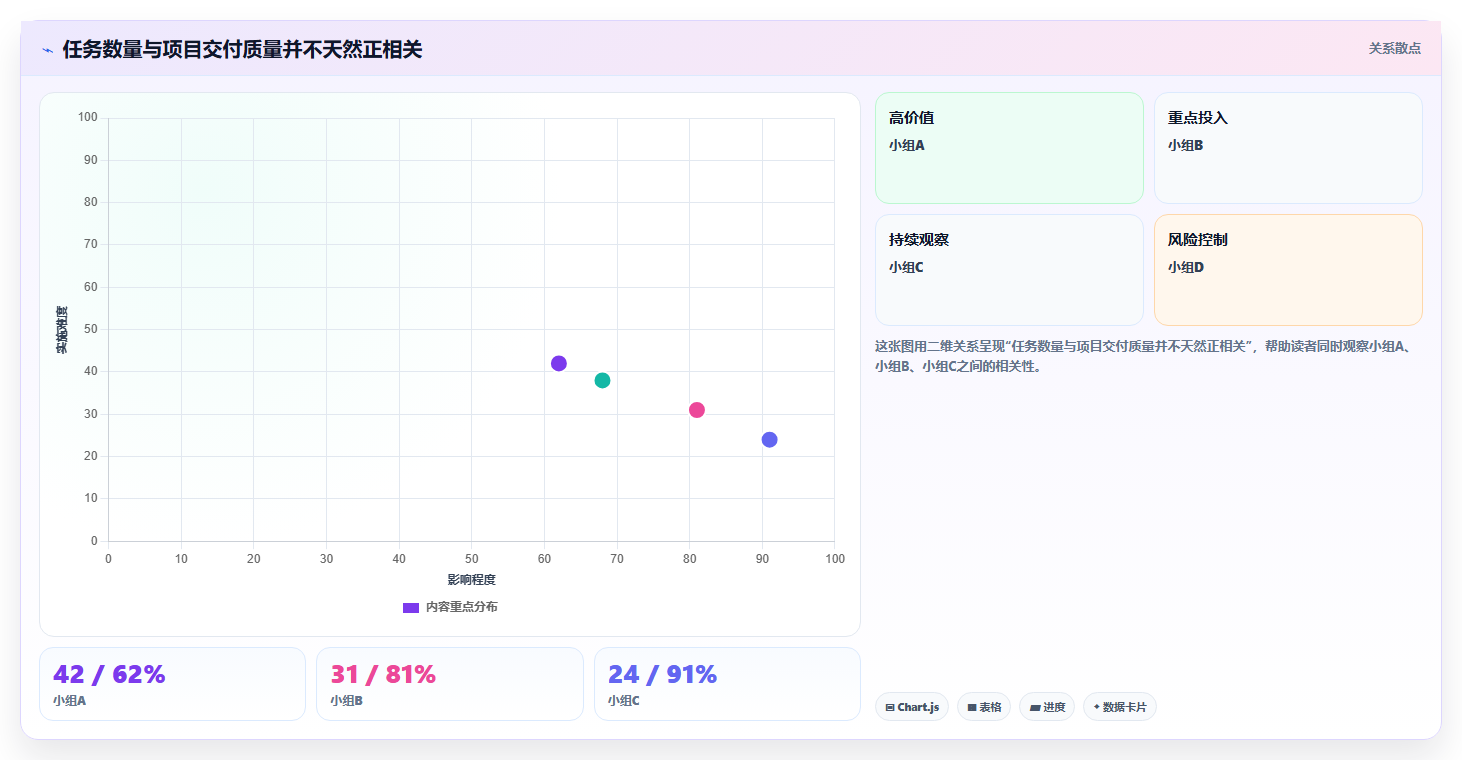The height and width of the screenshot is (760, 1462).
Task: Click the 关系散点 label in header
Action: [x=1395, y=48]
